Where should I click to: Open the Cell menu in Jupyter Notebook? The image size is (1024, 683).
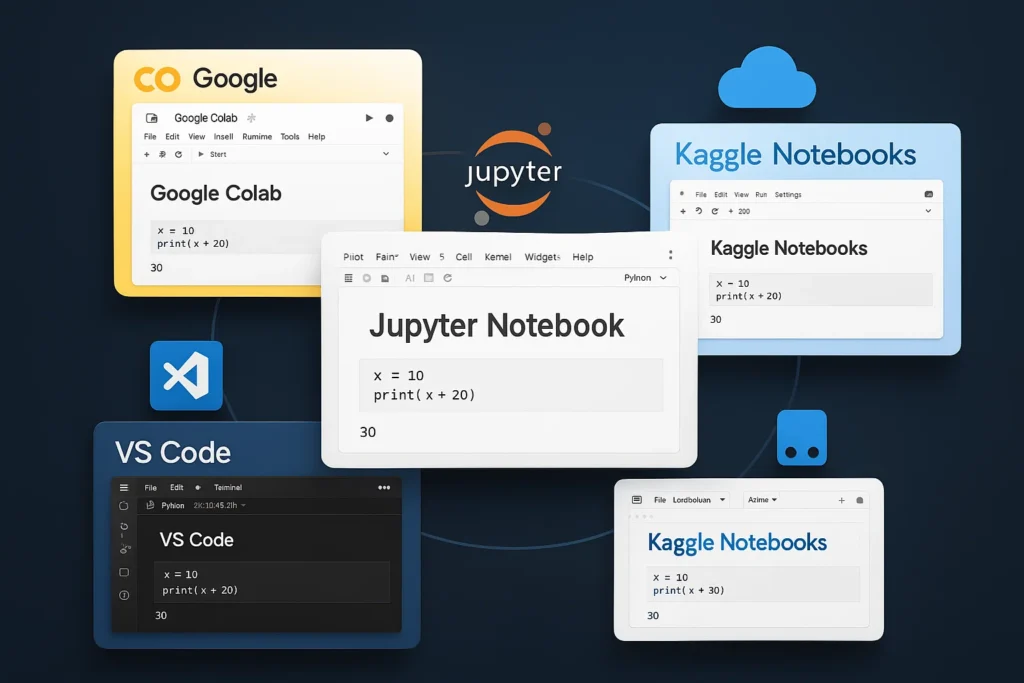464,257
